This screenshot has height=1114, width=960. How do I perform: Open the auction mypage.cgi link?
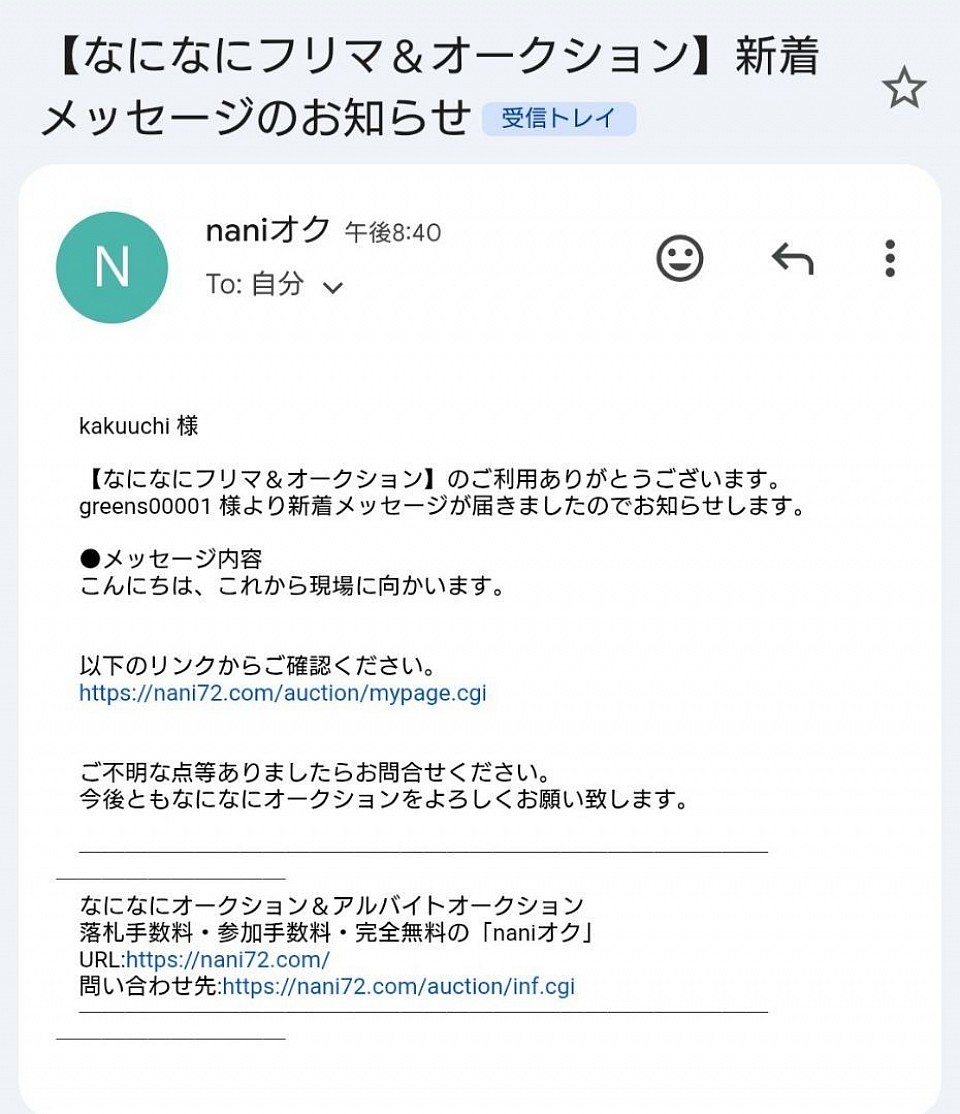coord(283,693)
